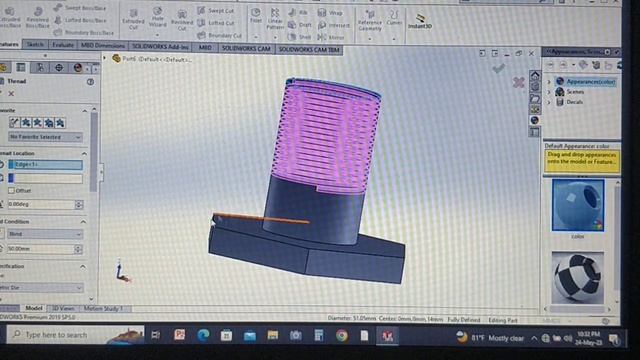Expand the Decals tree node
This screenshot has height=360, width=640.
pyautogui.click(x=549, y=102)
